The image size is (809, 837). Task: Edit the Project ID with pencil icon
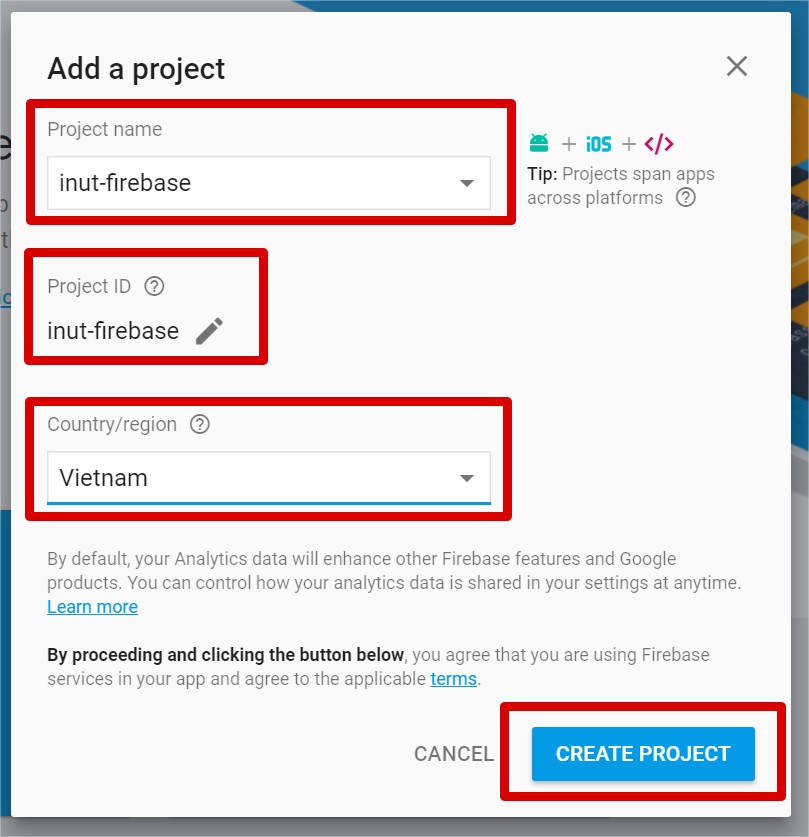(209, 331)
